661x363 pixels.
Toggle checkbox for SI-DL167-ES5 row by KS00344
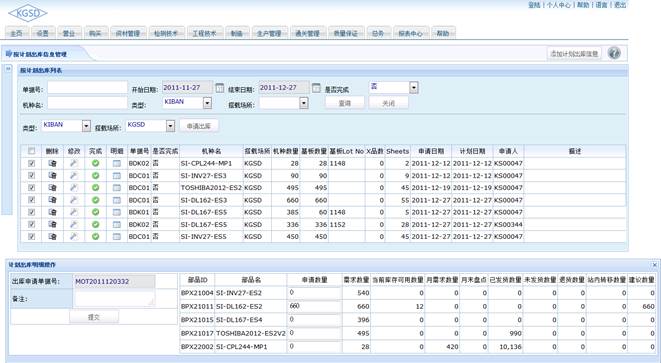(x=31, y=224)
